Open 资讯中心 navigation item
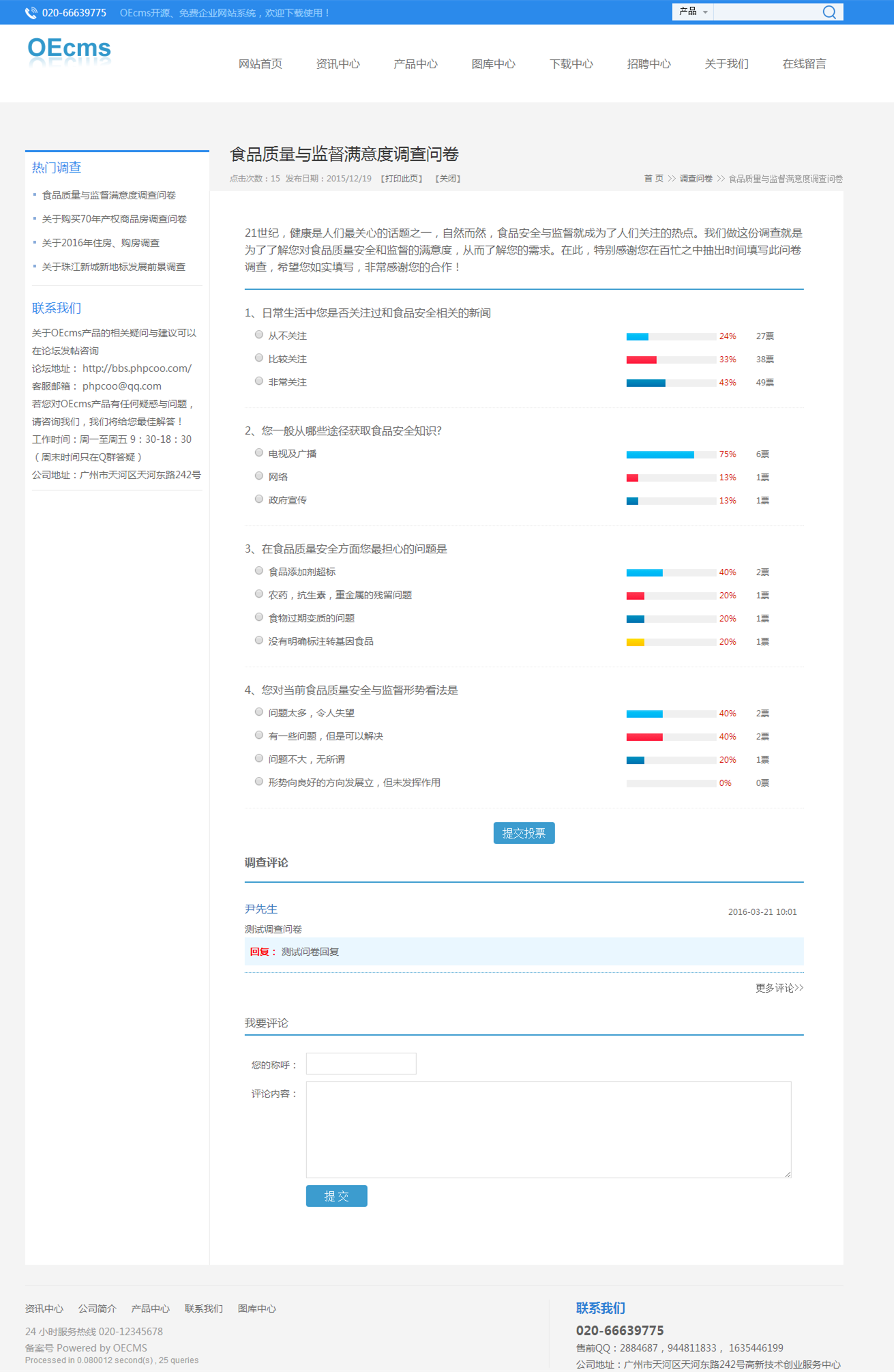 (338, 64)
